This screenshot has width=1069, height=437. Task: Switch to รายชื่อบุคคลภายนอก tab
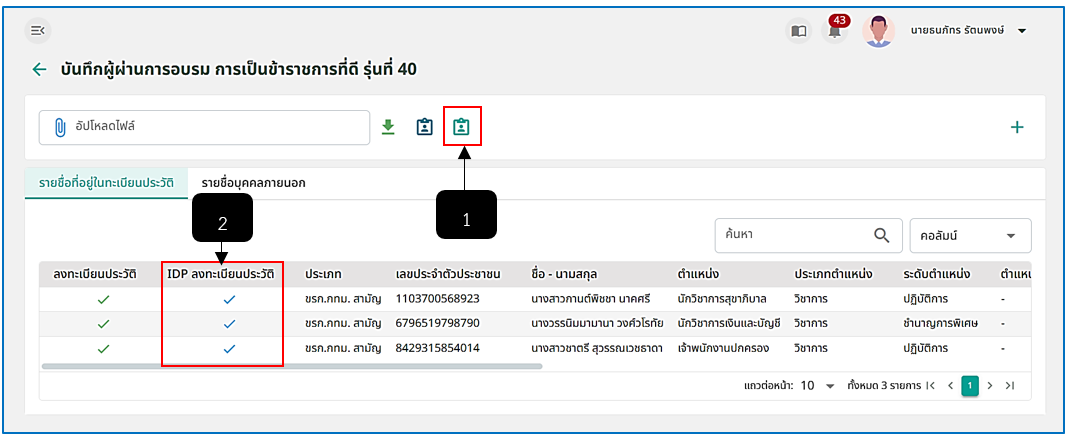[x=253, y=183]
